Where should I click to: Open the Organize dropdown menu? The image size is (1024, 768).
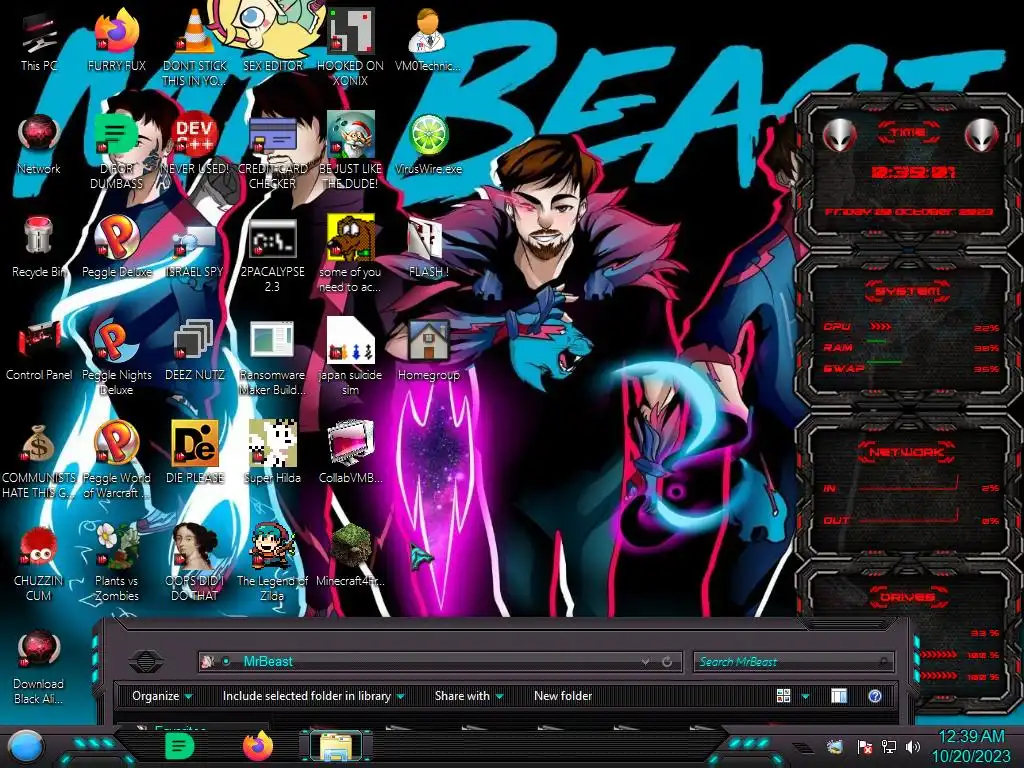162,696
